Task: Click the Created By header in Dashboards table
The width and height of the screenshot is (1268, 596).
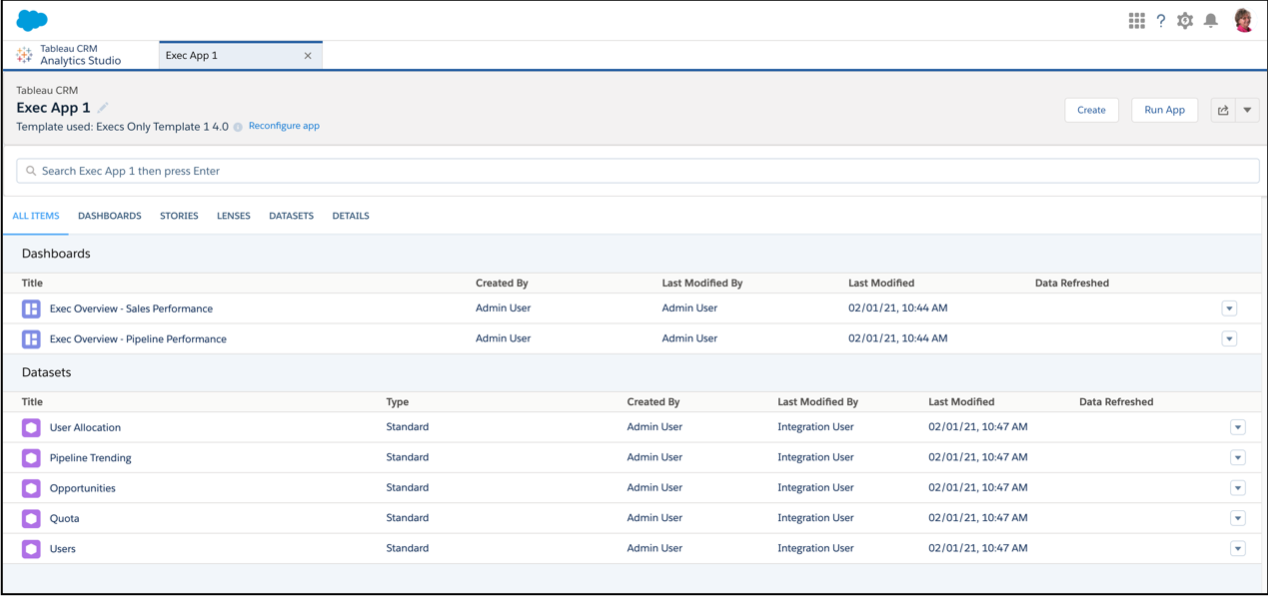Action: point(502,283)
